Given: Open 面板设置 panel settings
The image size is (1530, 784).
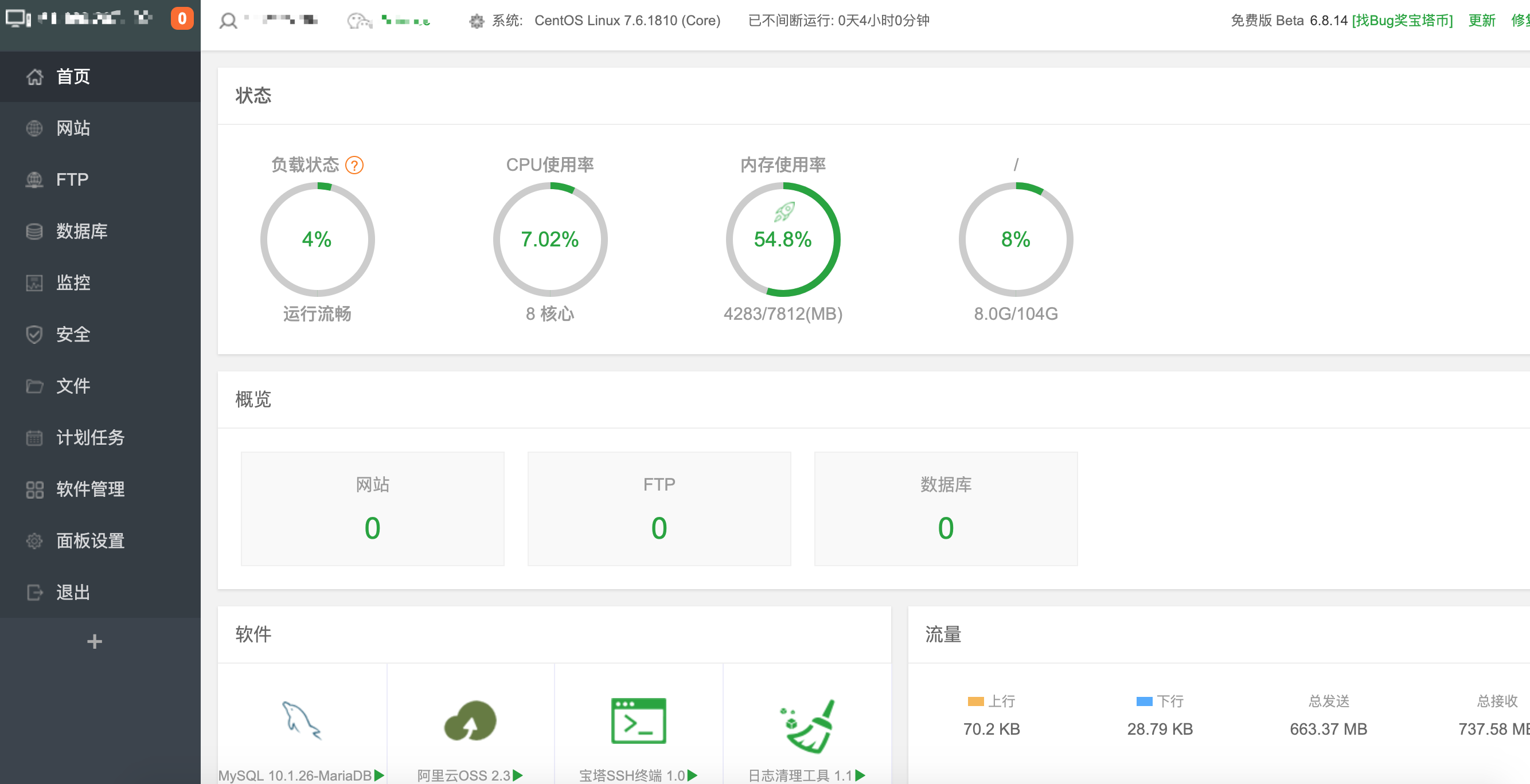Looking at the screenshot, I should [x=100, y=540].
